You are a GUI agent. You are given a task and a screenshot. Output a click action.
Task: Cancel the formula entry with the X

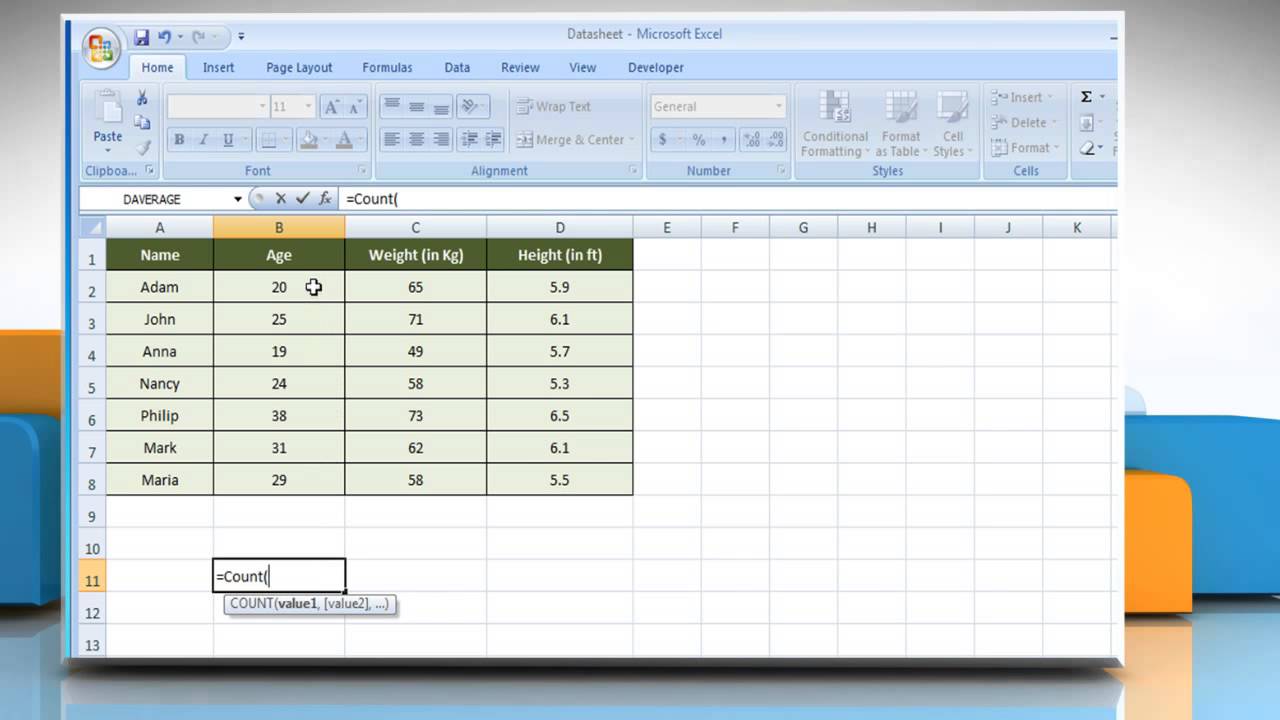click(x=281, y=199)
